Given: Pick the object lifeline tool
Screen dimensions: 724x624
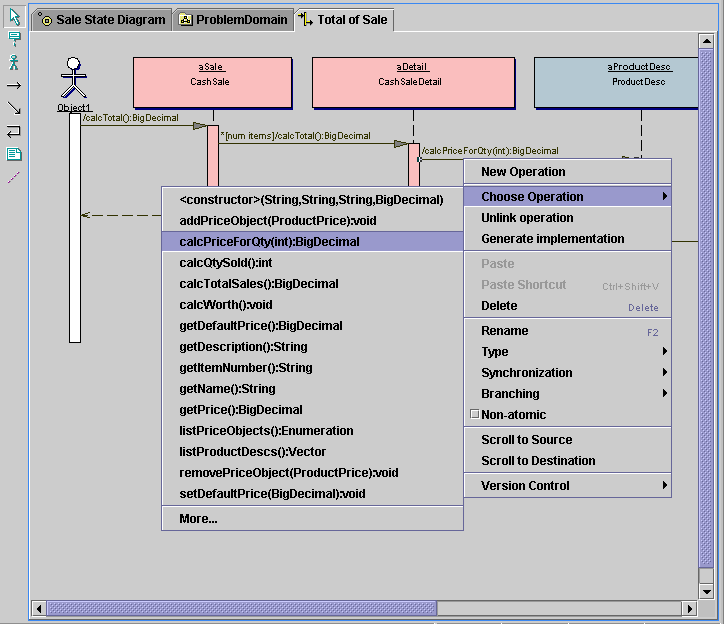Looking at the screenshot, I should point(14,39).
